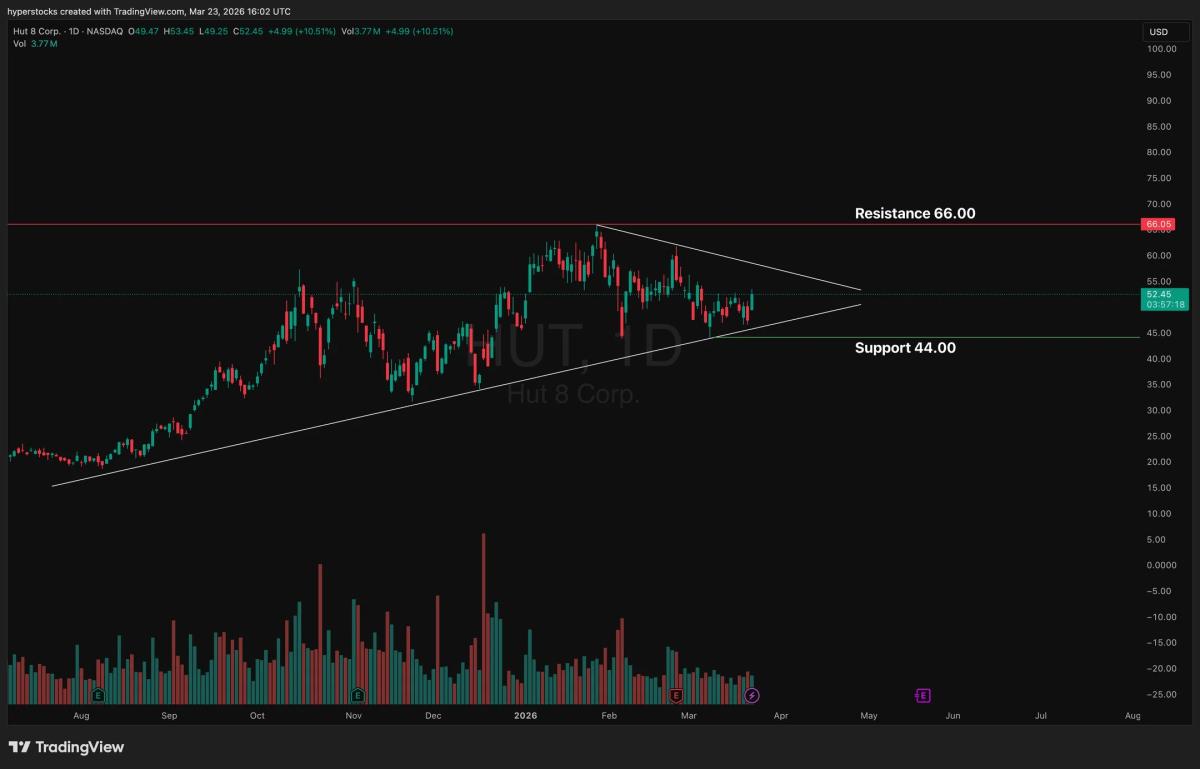Select the Resistance 66.00 text annotation

[x=914, y=213]
